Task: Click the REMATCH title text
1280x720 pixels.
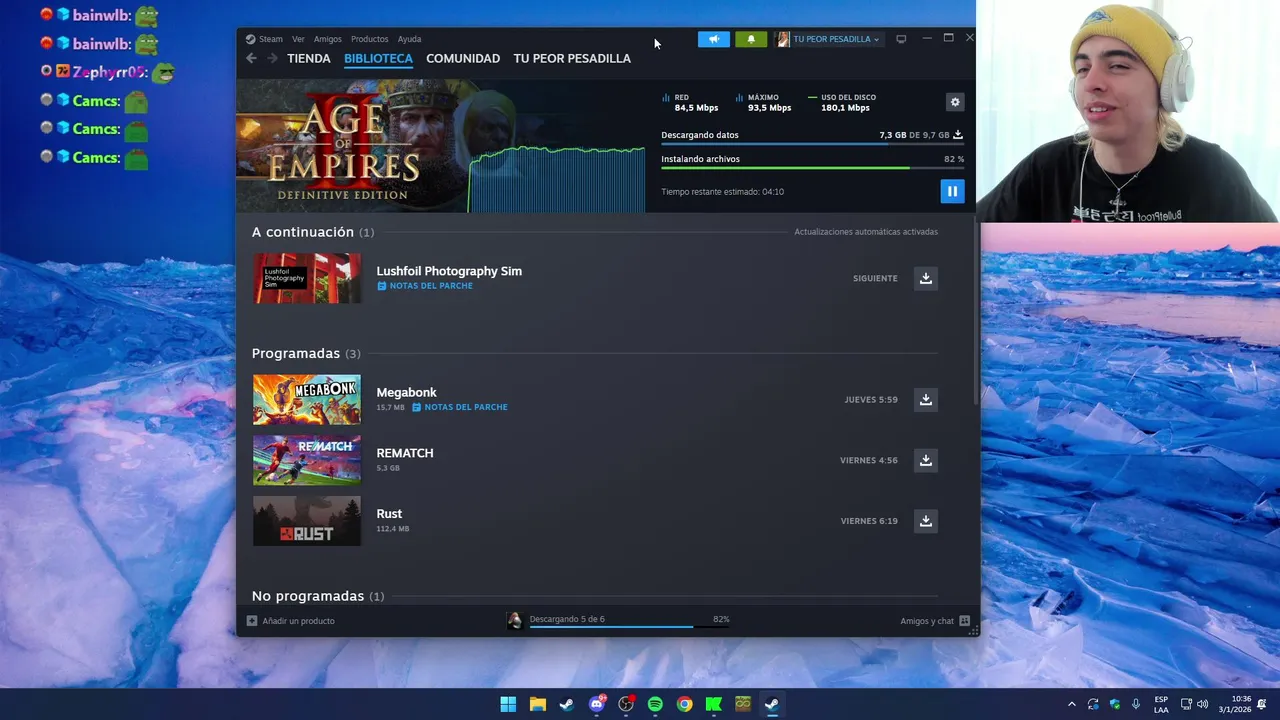Action: click(405, 453)
